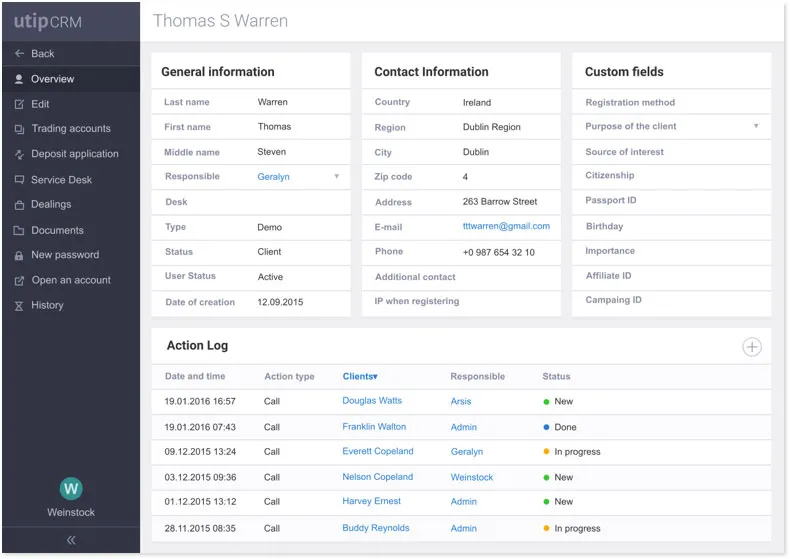The width and height of the screenshot is (790, 559).
Task: Click the Service Desk monitor icon
Action: click(19, 180)
